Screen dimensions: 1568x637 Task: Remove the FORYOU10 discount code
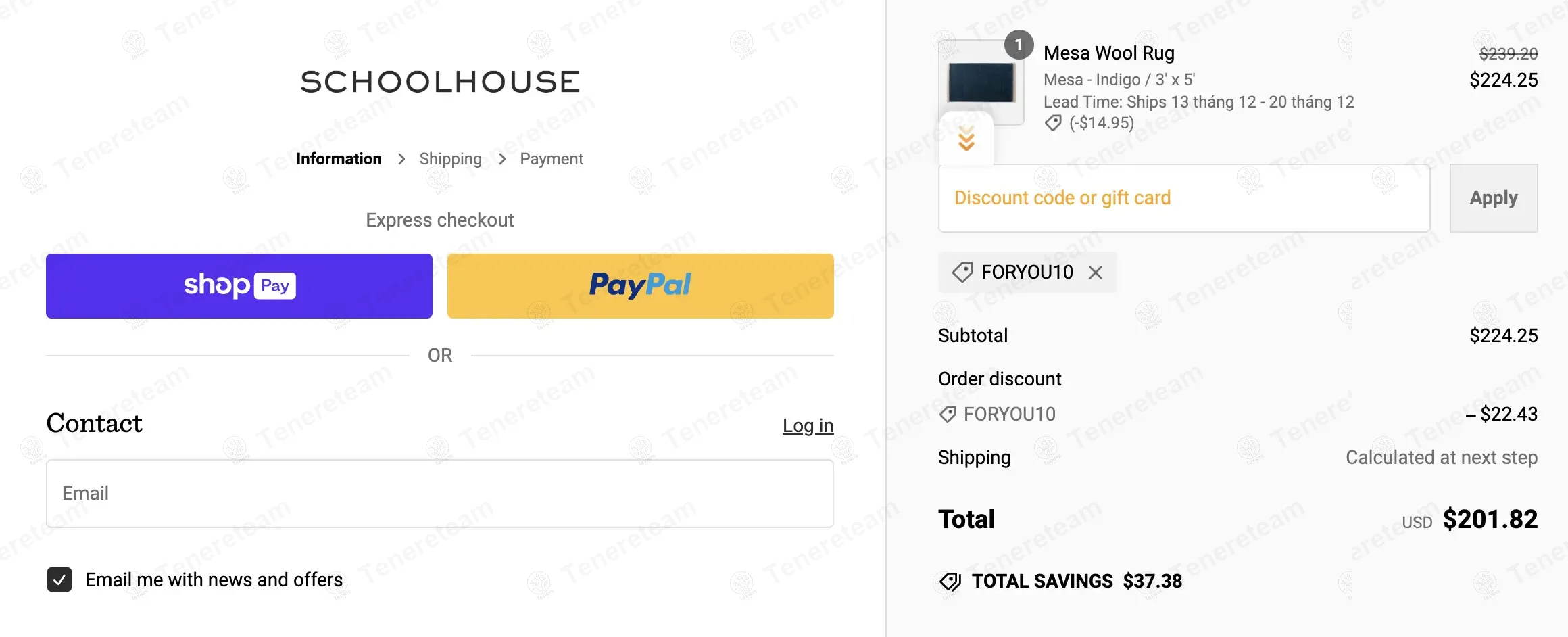(1096, 273)
